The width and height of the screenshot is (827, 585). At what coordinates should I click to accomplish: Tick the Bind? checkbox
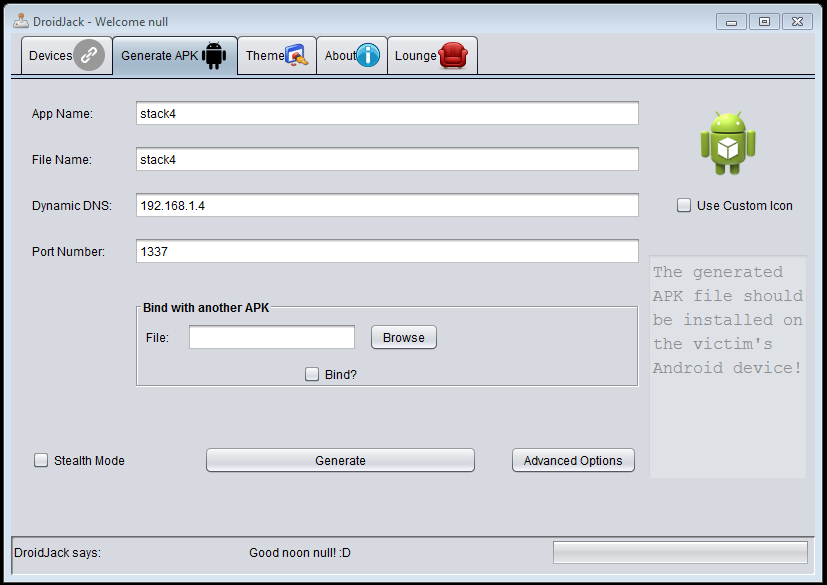click(312, 375)
